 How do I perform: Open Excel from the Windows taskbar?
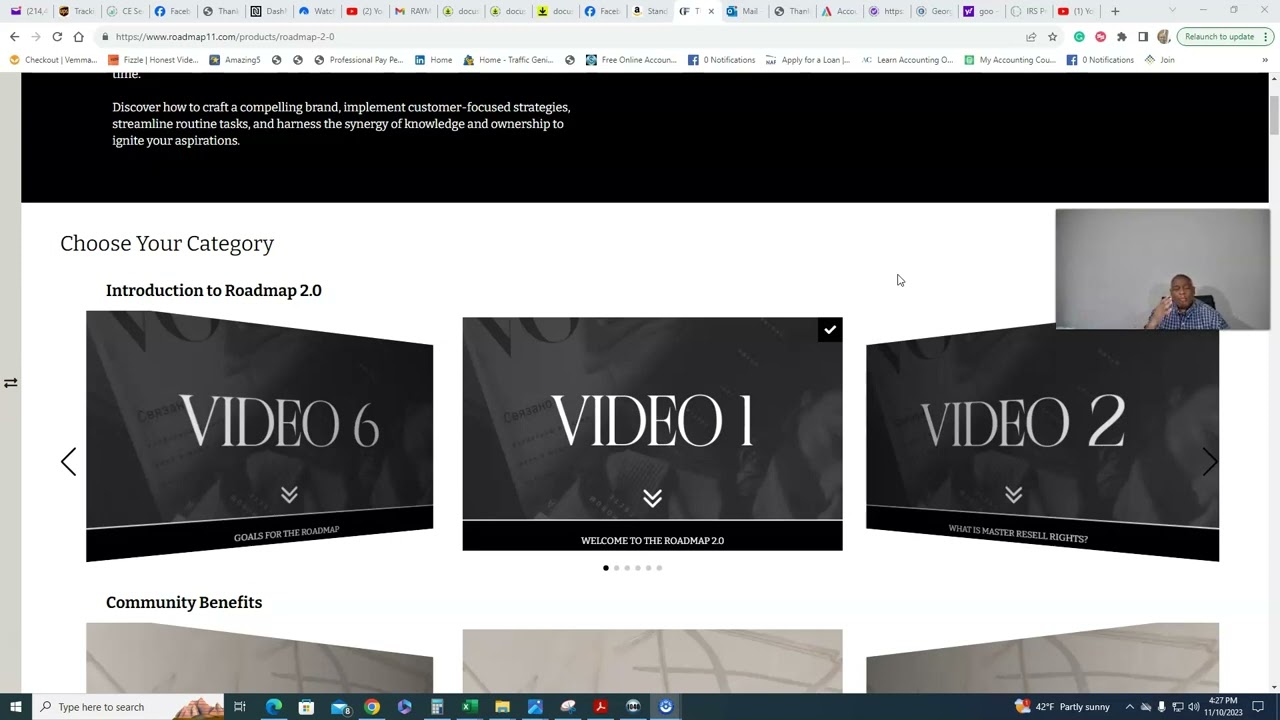click(469, 707)
